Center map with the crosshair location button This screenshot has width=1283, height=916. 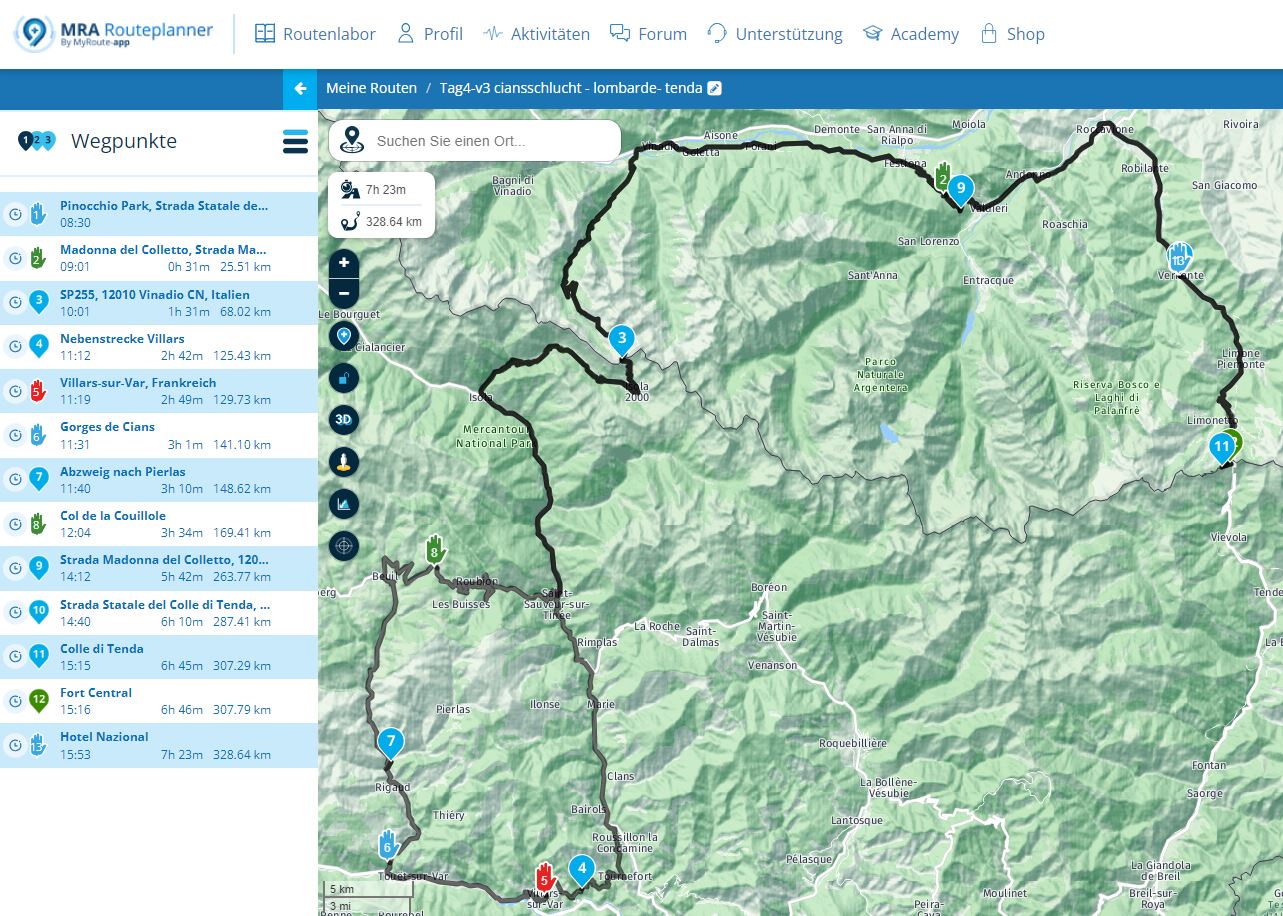(344, 546)
